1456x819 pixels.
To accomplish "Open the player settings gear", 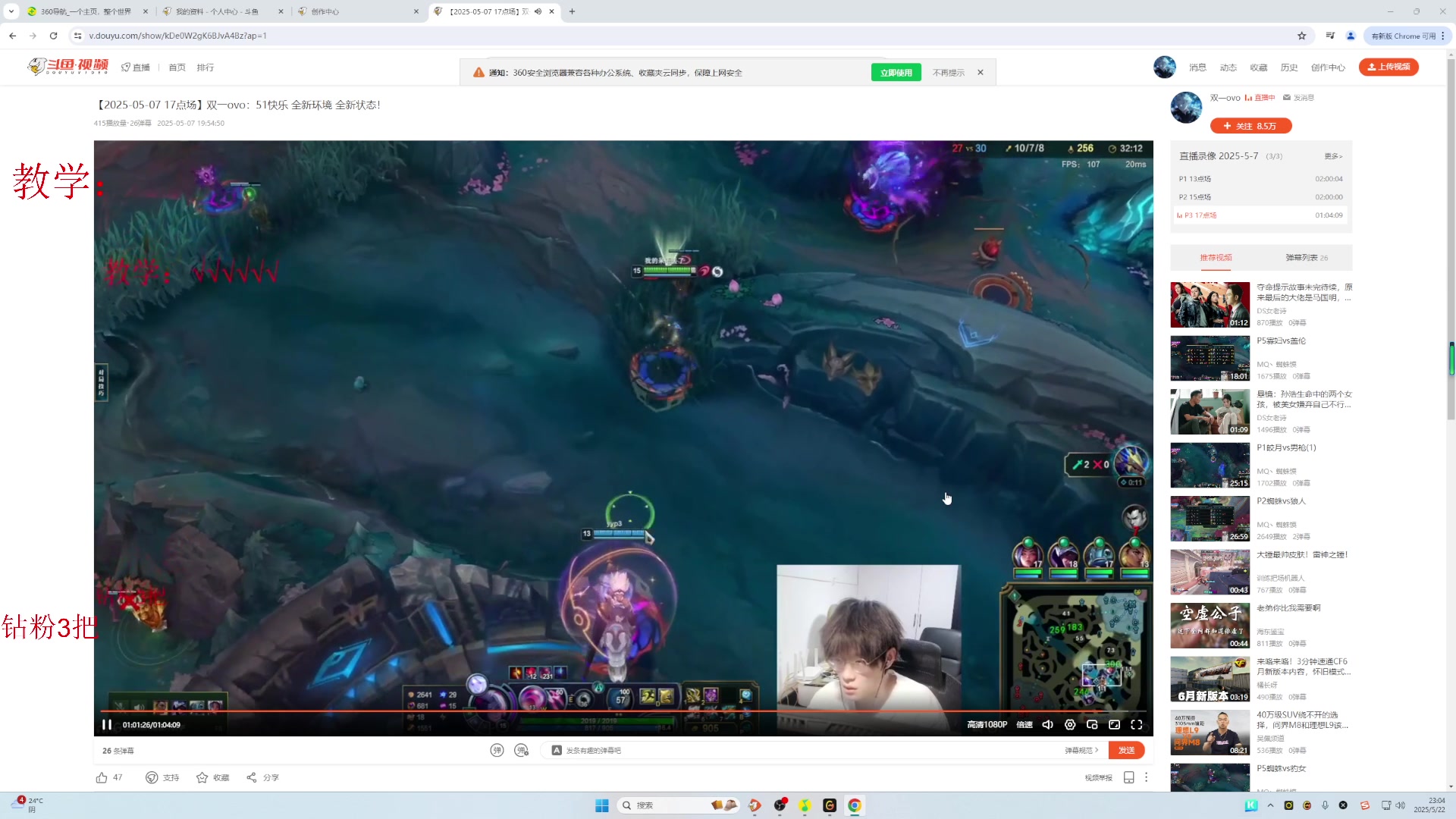I will (x=1070, y=724).
